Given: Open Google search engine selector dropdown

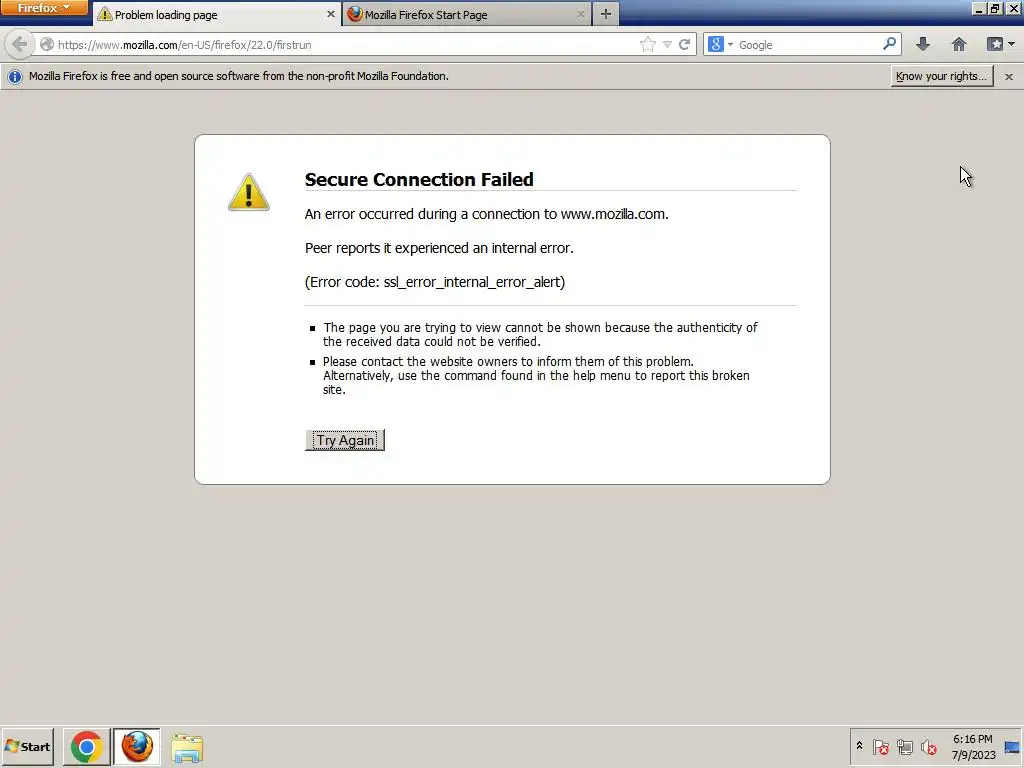Looking at the screenshot, I should click(x=720, y=44).
